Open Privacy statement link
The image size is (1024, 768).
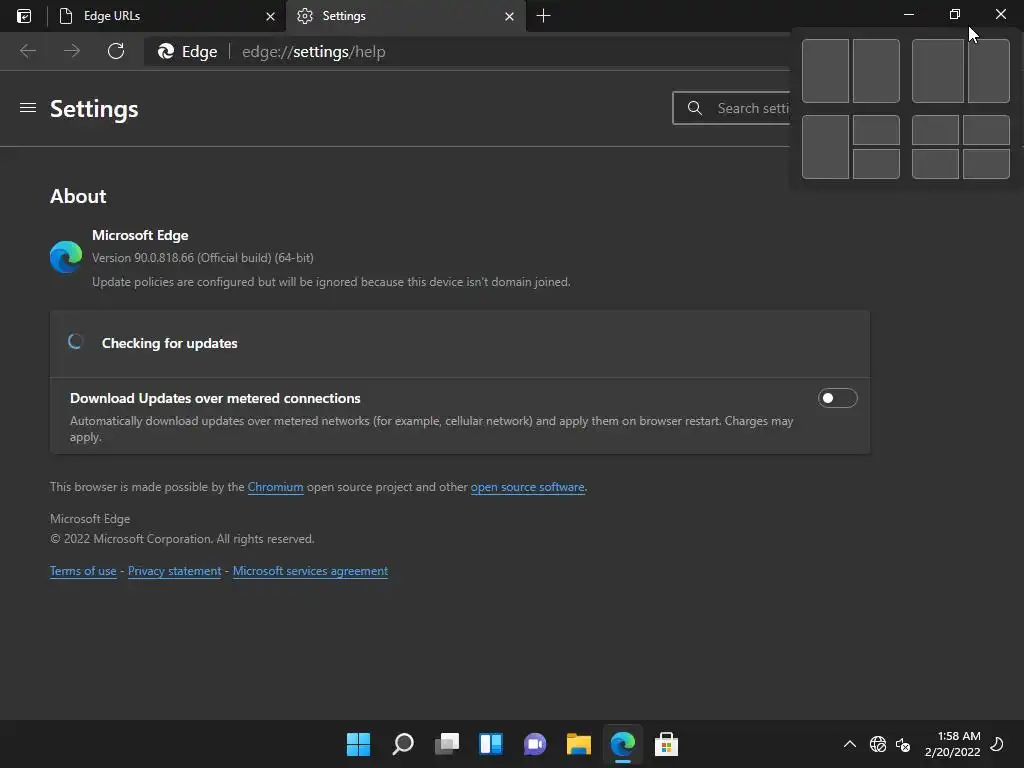174,571
